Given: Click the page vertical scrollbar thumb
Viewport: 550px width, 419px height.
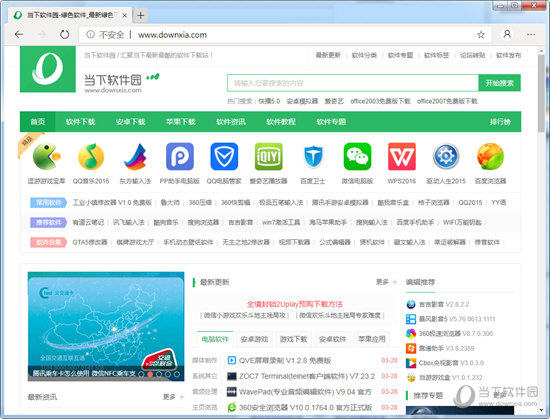Looking at the screenshot, I should click(x=541, y=94).
